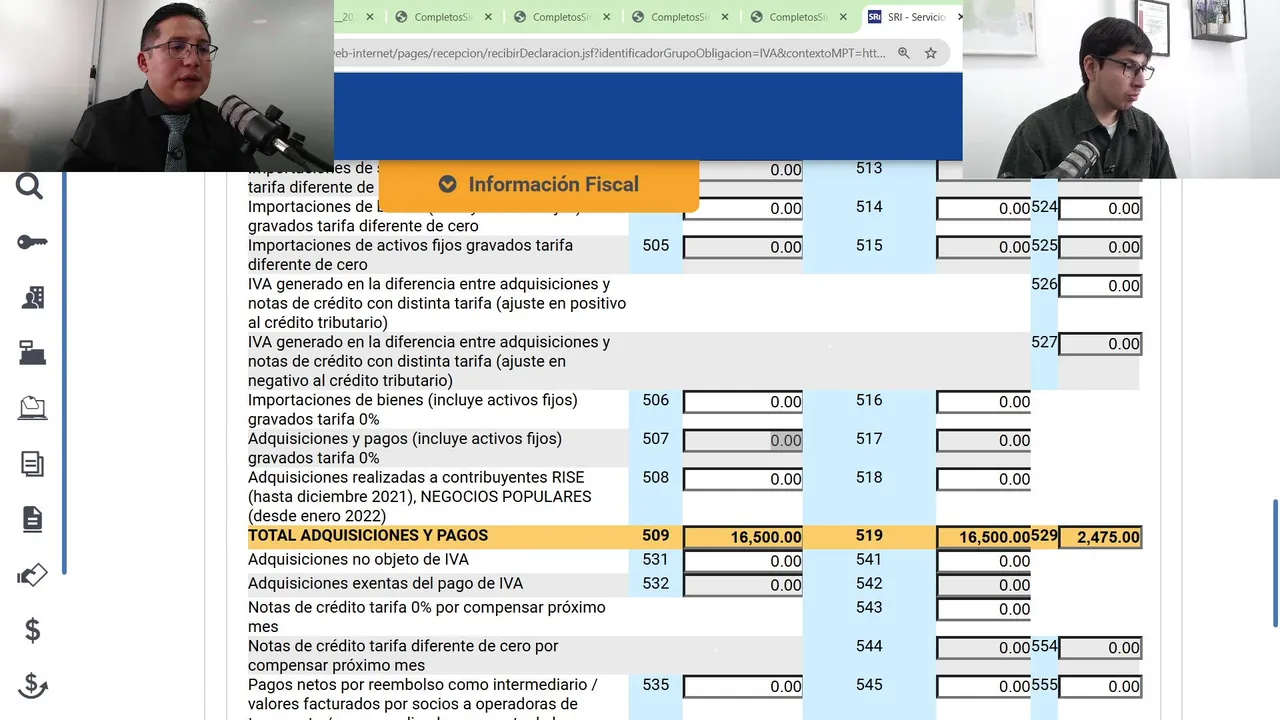Select the building with person sidebar icon
Screen dimensions: 1280x720
(x=32, y=297)
